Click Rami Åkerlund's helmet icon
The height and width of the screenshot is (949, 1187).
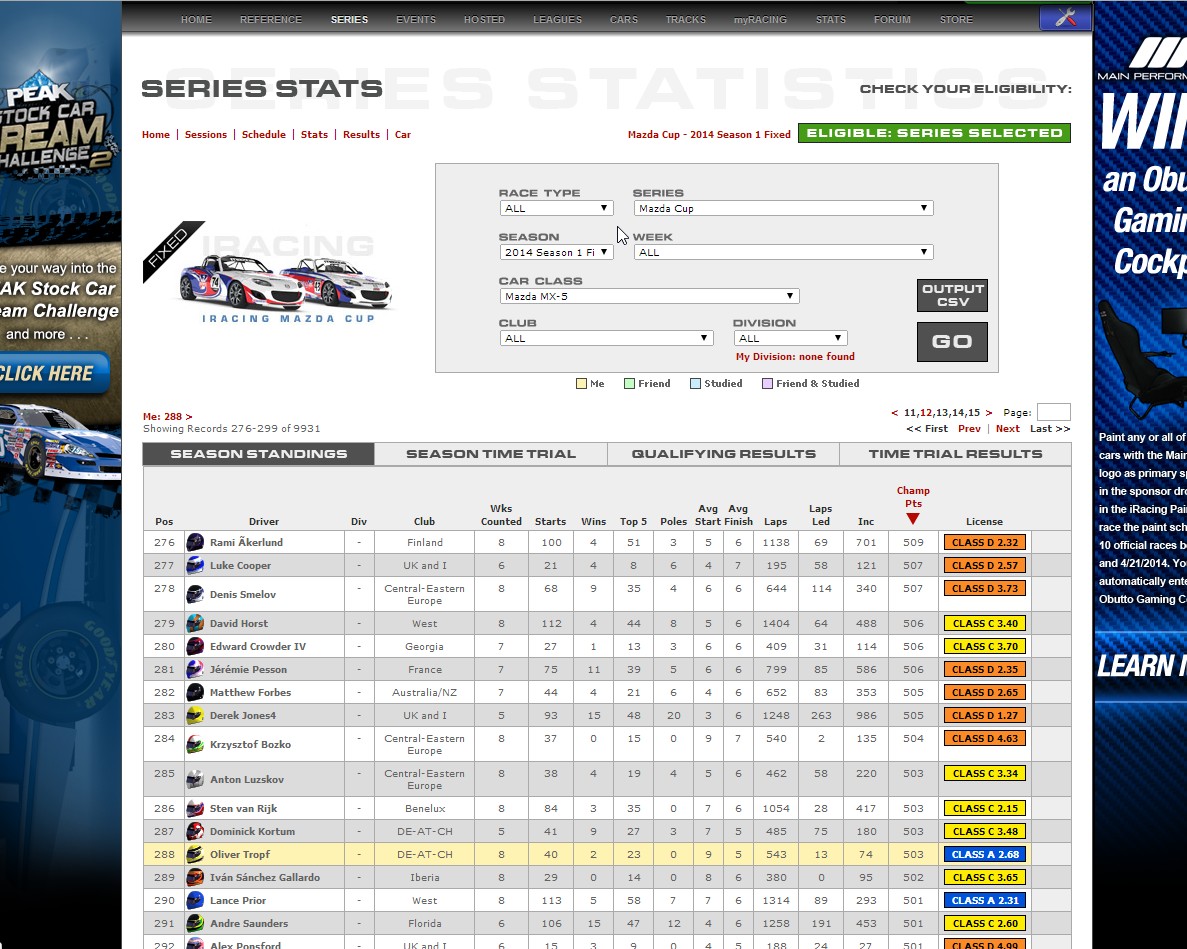(195, 543)
